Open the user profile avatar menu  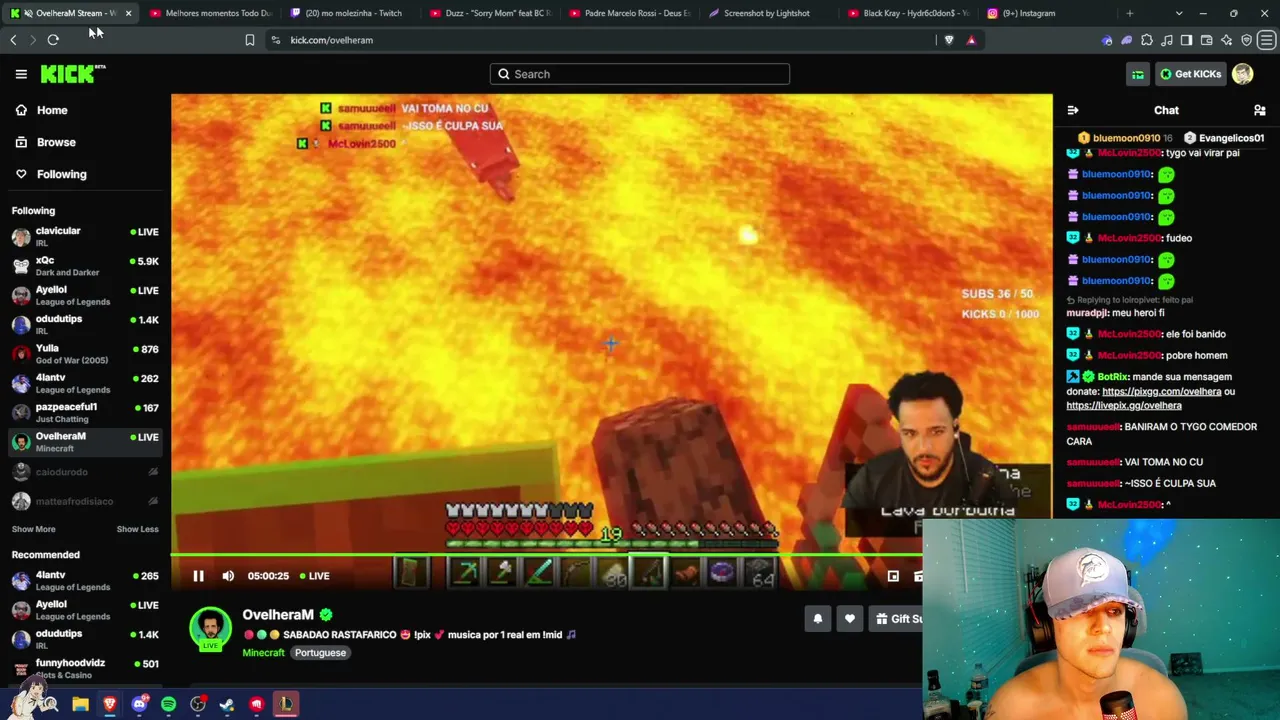pos(1243,74)
